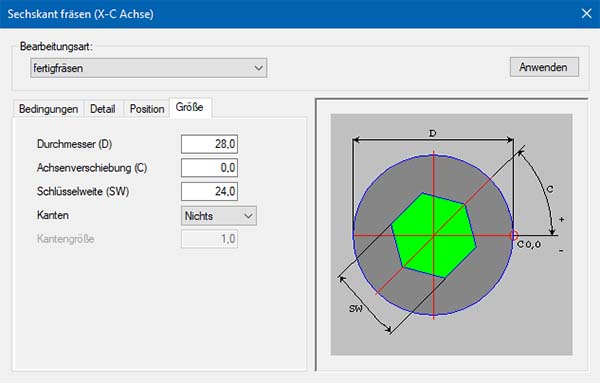The image size is (600, 383).
Task: Click the Kantengröße label
Action: click(x=65, y=239)
